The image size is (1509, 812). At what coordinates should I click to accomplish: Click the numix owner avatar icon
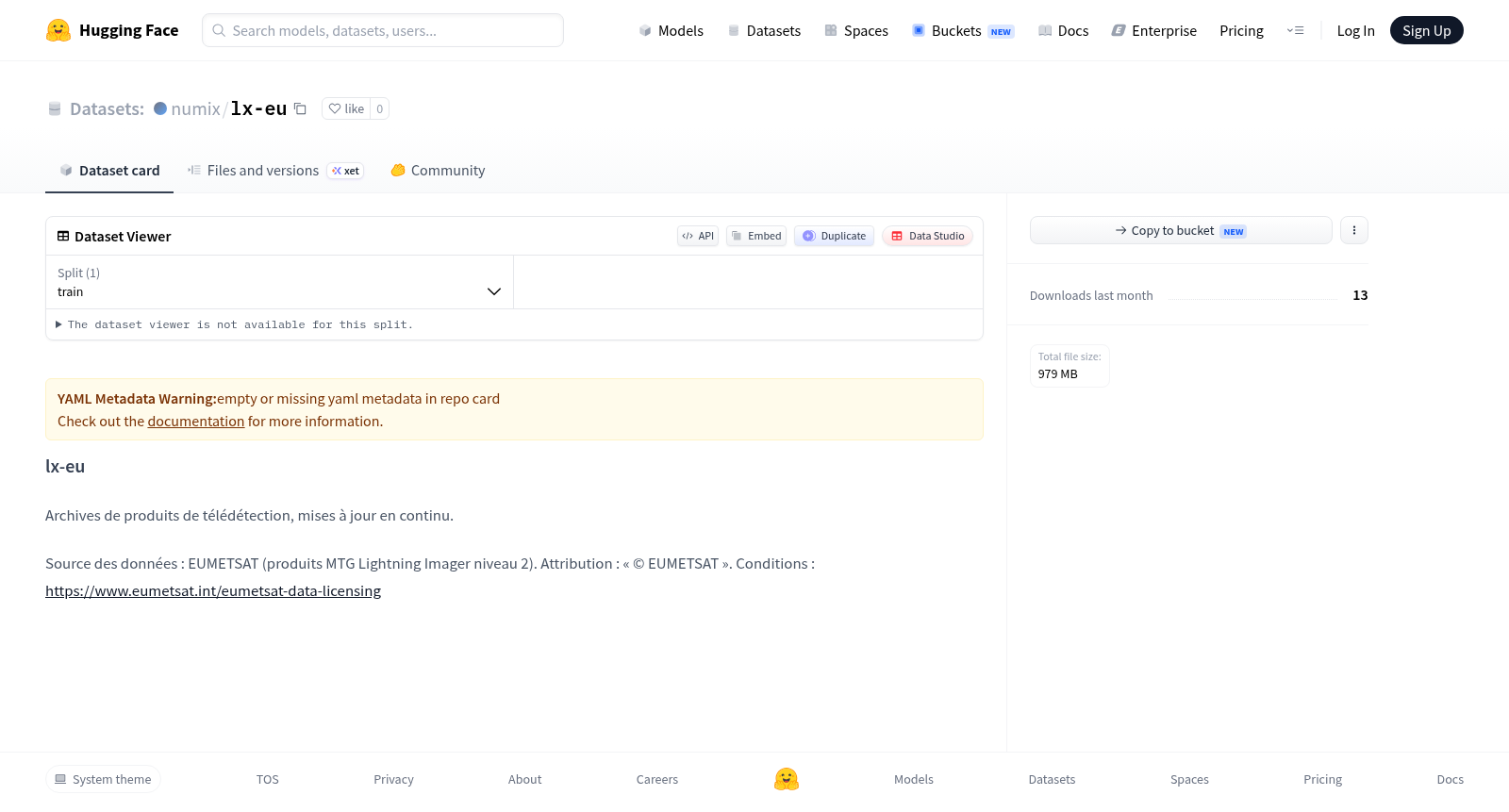pyautogui.click(x=160, y=108)
